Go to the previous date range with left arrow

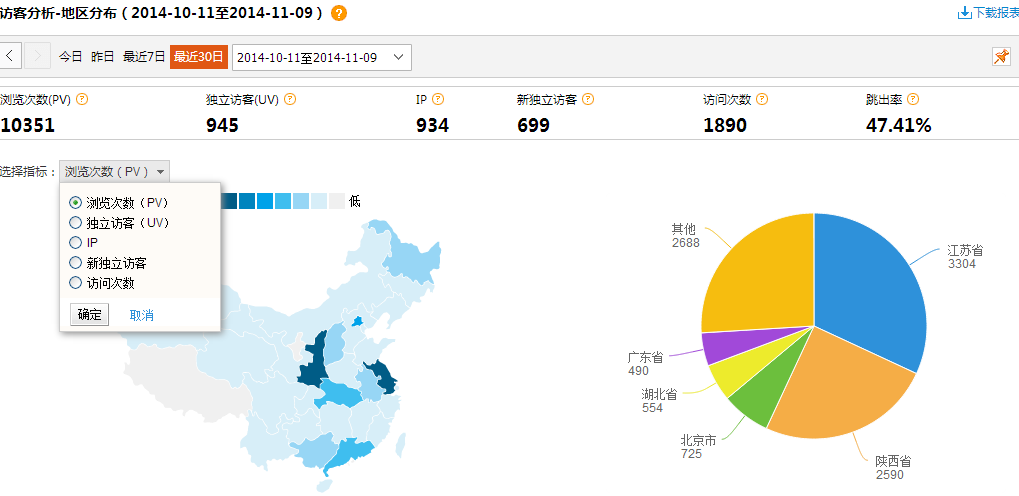click(10, 56)
